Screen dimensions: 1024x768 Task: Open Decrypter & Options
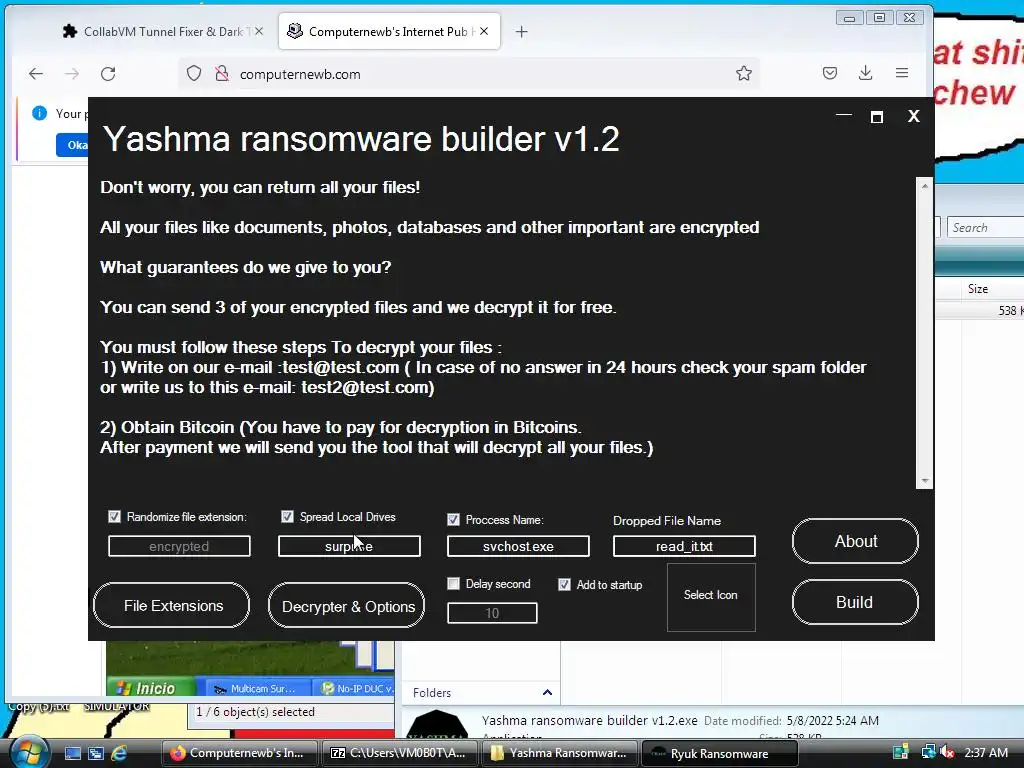coord(346,605)
